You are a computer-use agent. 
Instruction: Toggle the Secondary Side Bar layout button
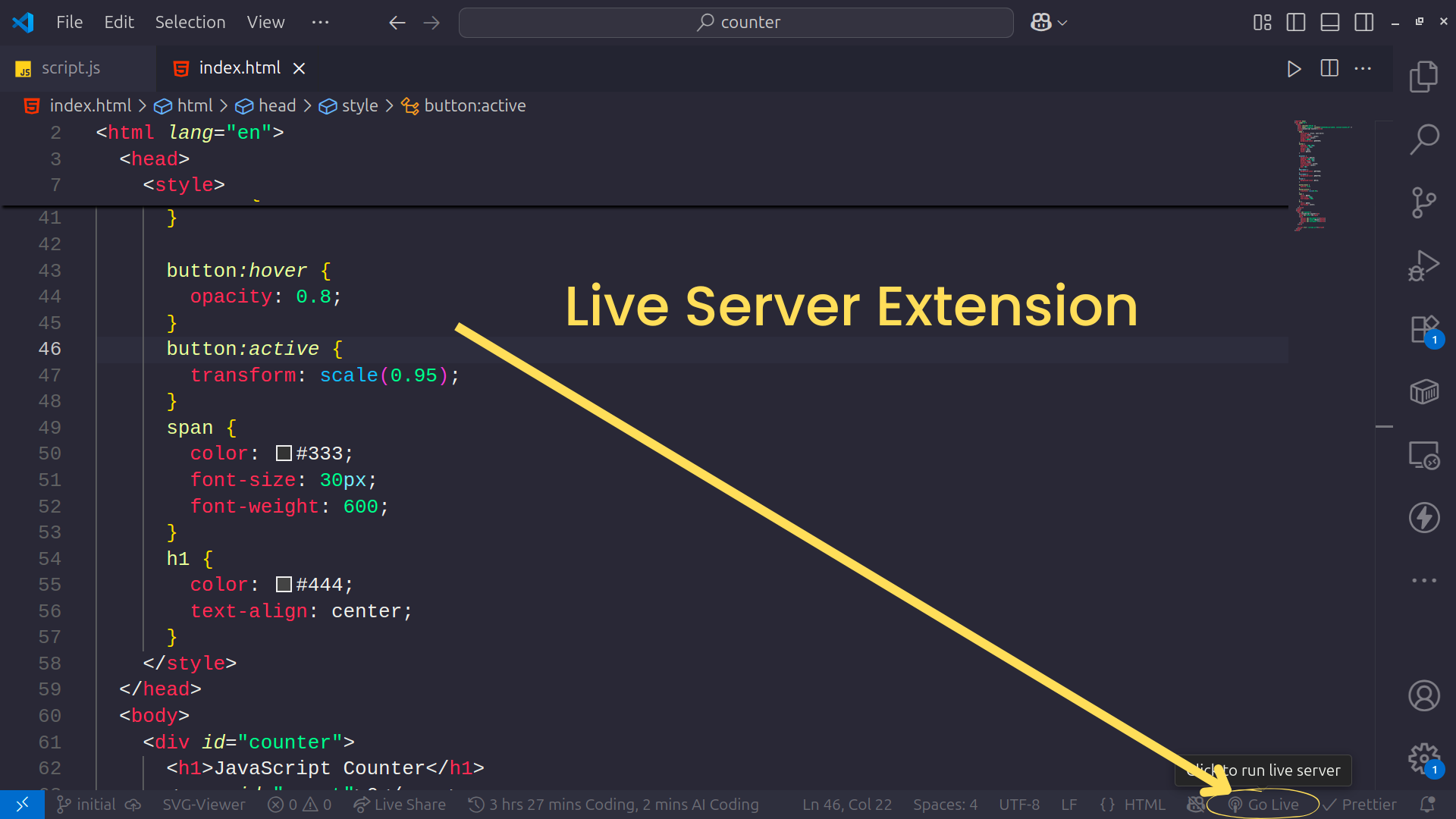click(1363, 23)
